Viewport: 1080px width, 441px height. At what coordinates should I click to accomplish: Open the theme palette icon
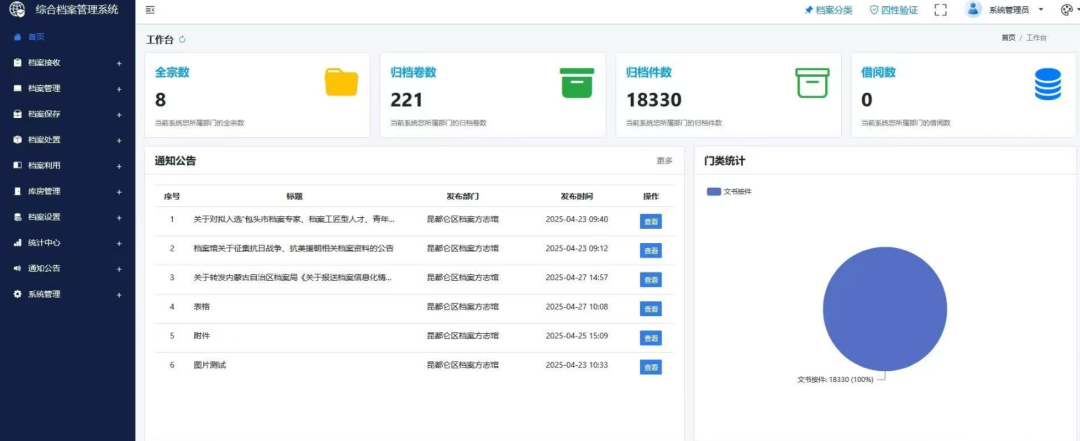[1066, 10]
